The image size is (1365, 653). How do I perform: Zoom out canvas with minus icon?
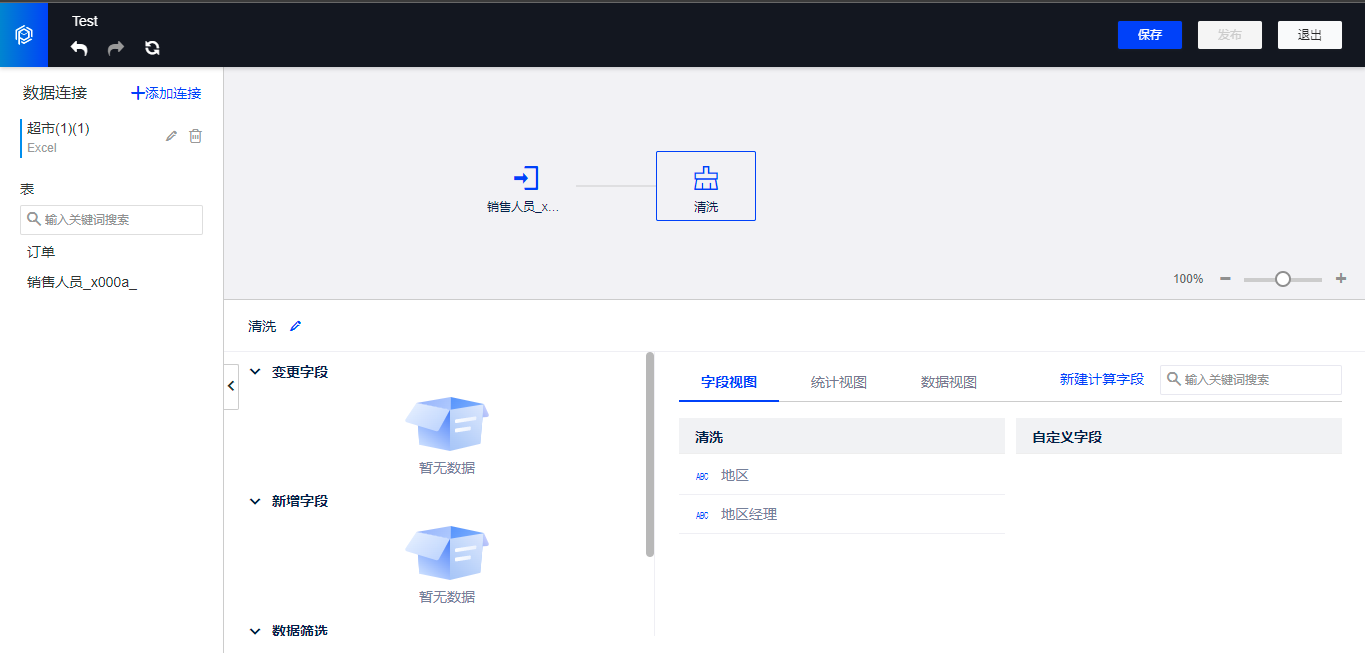(x=1225, y=279)
